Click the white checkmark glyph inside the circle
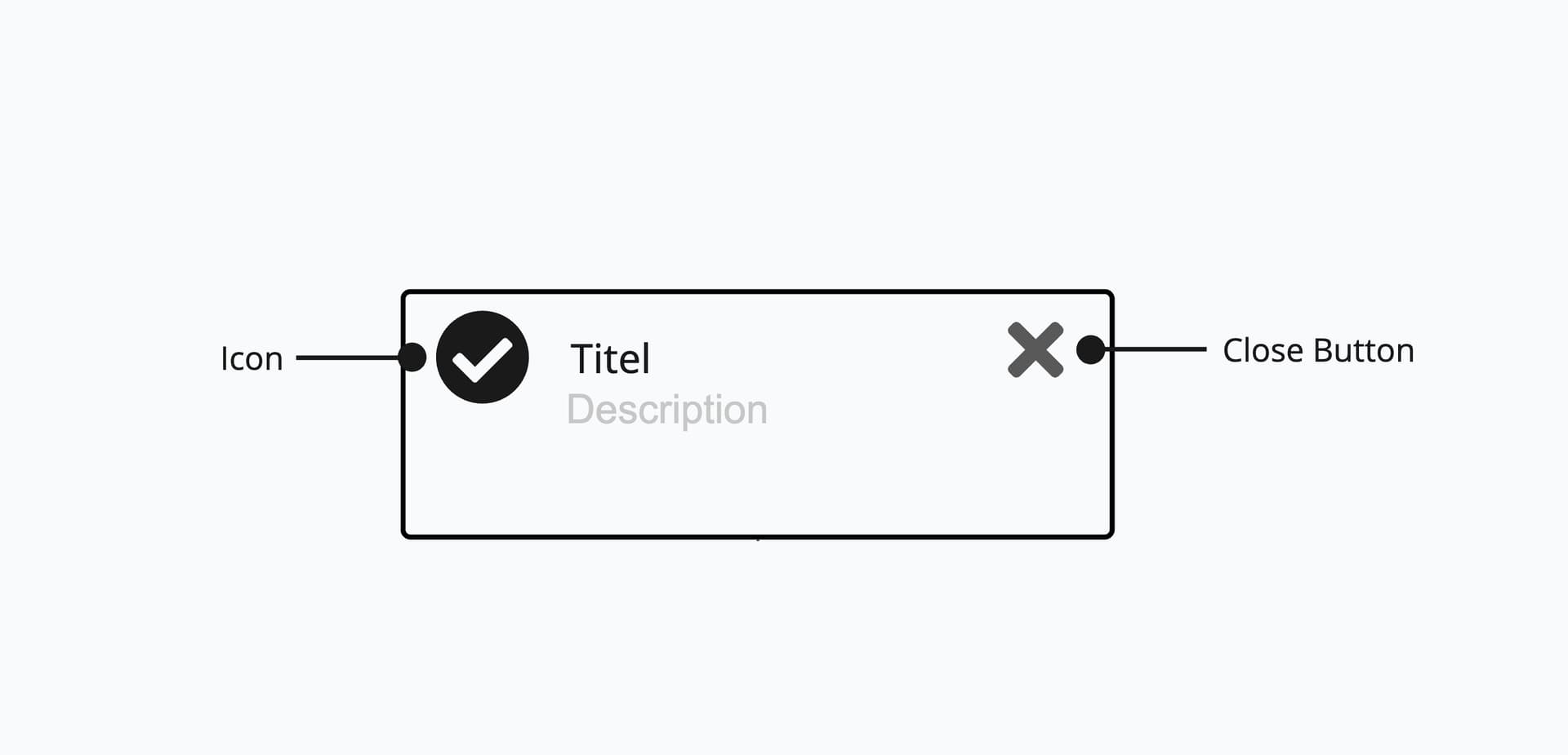 coord(483,359)
